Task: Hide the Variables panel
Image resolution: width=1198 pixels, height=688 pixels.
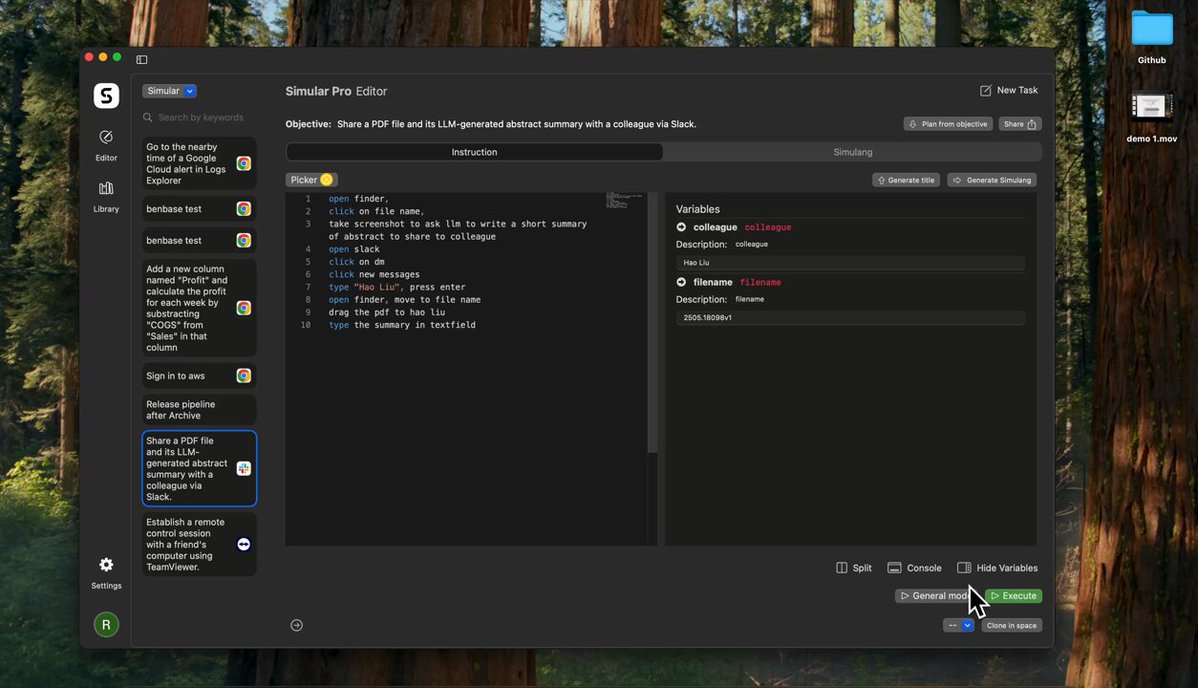Action: point(997,568)
